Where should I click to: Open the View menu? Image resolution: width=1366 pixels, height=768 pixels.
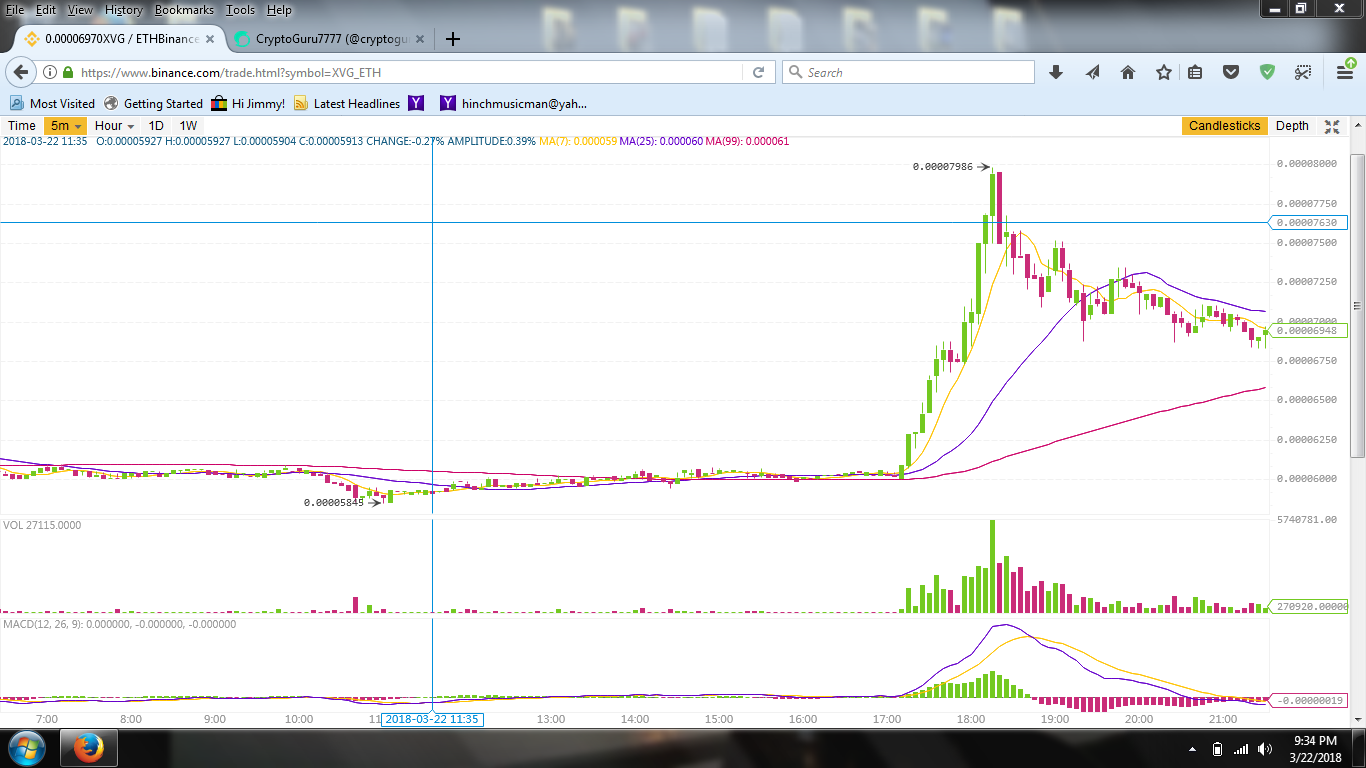[80, 10]
